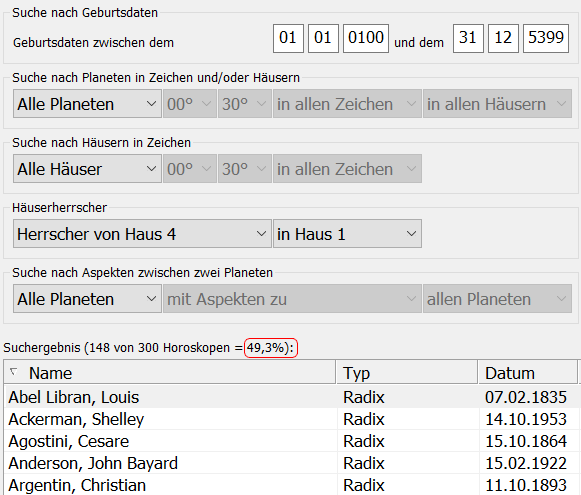The height and width of the screenshot is (495, 581).
Task: Open the Herrscher von Haus 4 dropdown
Action: coord(142,234)
